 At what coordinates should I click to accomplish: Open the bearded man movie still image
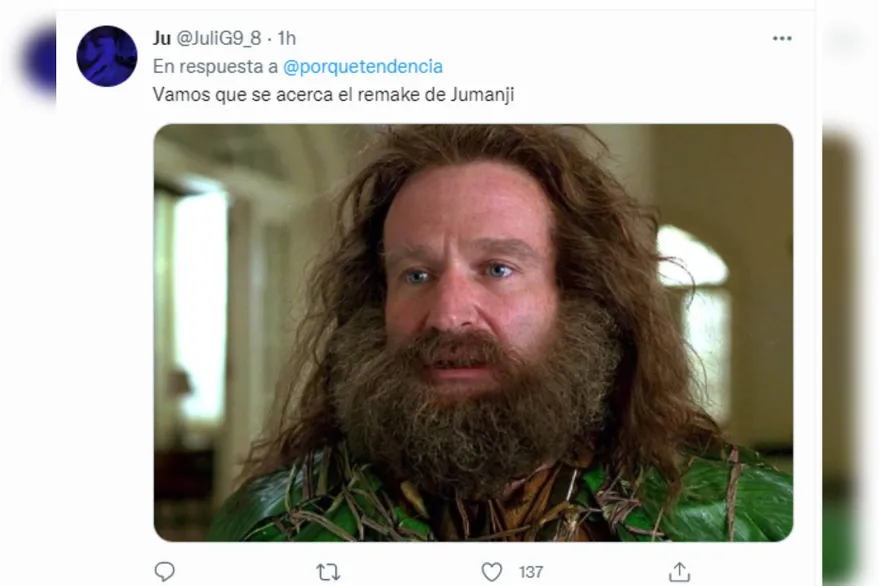tap(473, 333)
